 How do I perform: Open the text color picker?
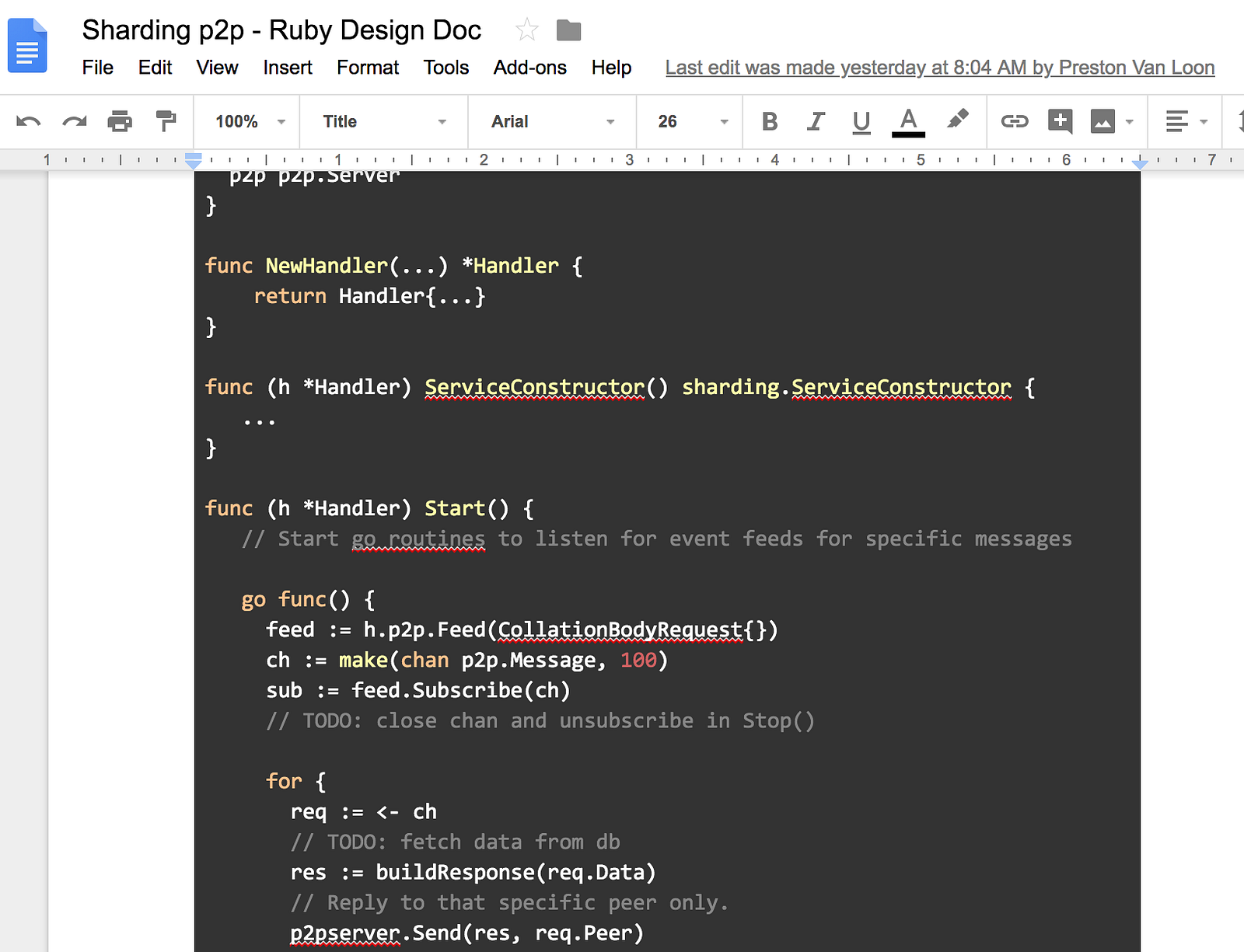[x=907, y=121]
